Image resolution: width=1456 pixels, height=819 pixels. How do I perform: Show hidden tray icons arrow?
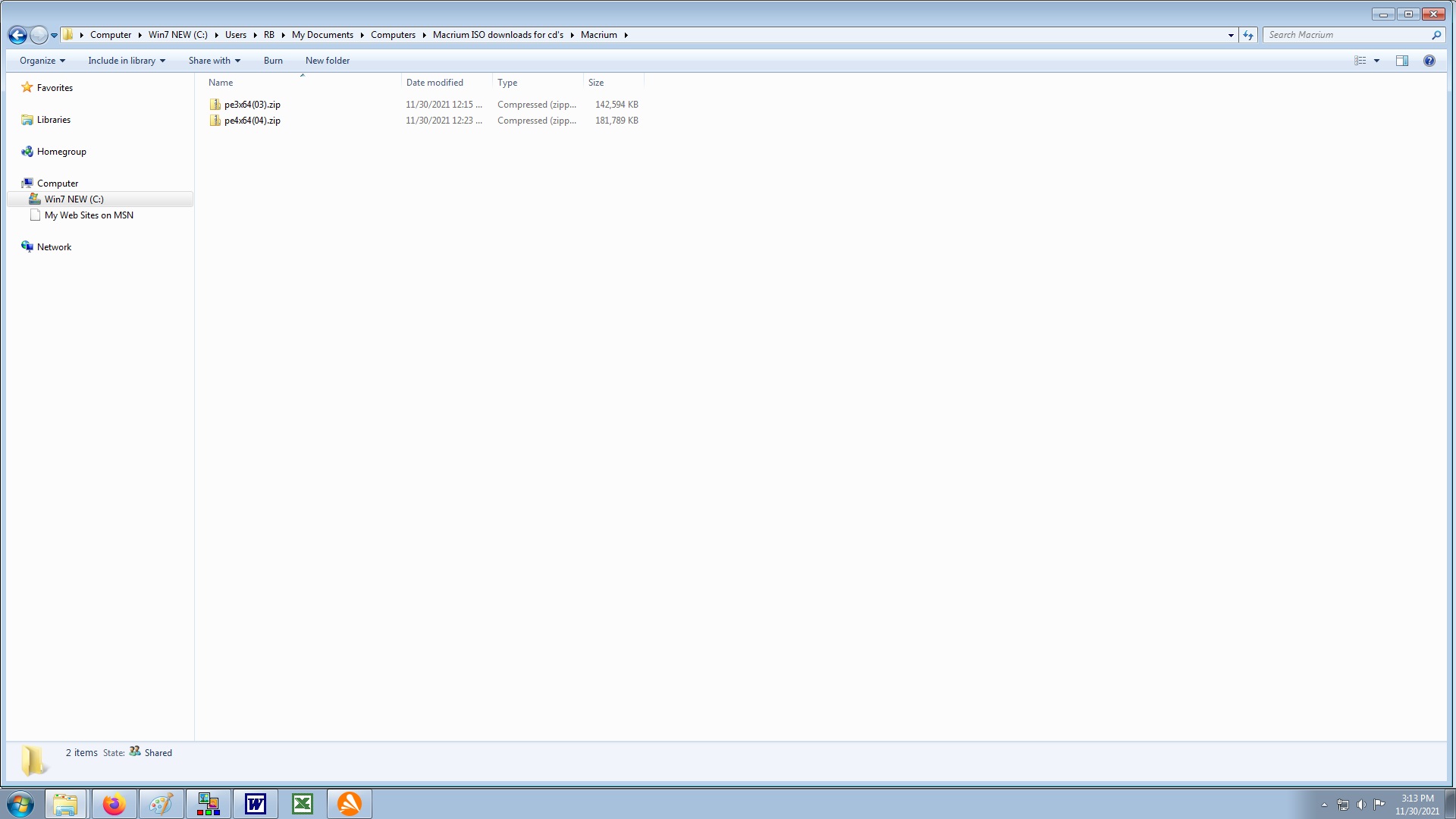click(x=1324, y=805)
